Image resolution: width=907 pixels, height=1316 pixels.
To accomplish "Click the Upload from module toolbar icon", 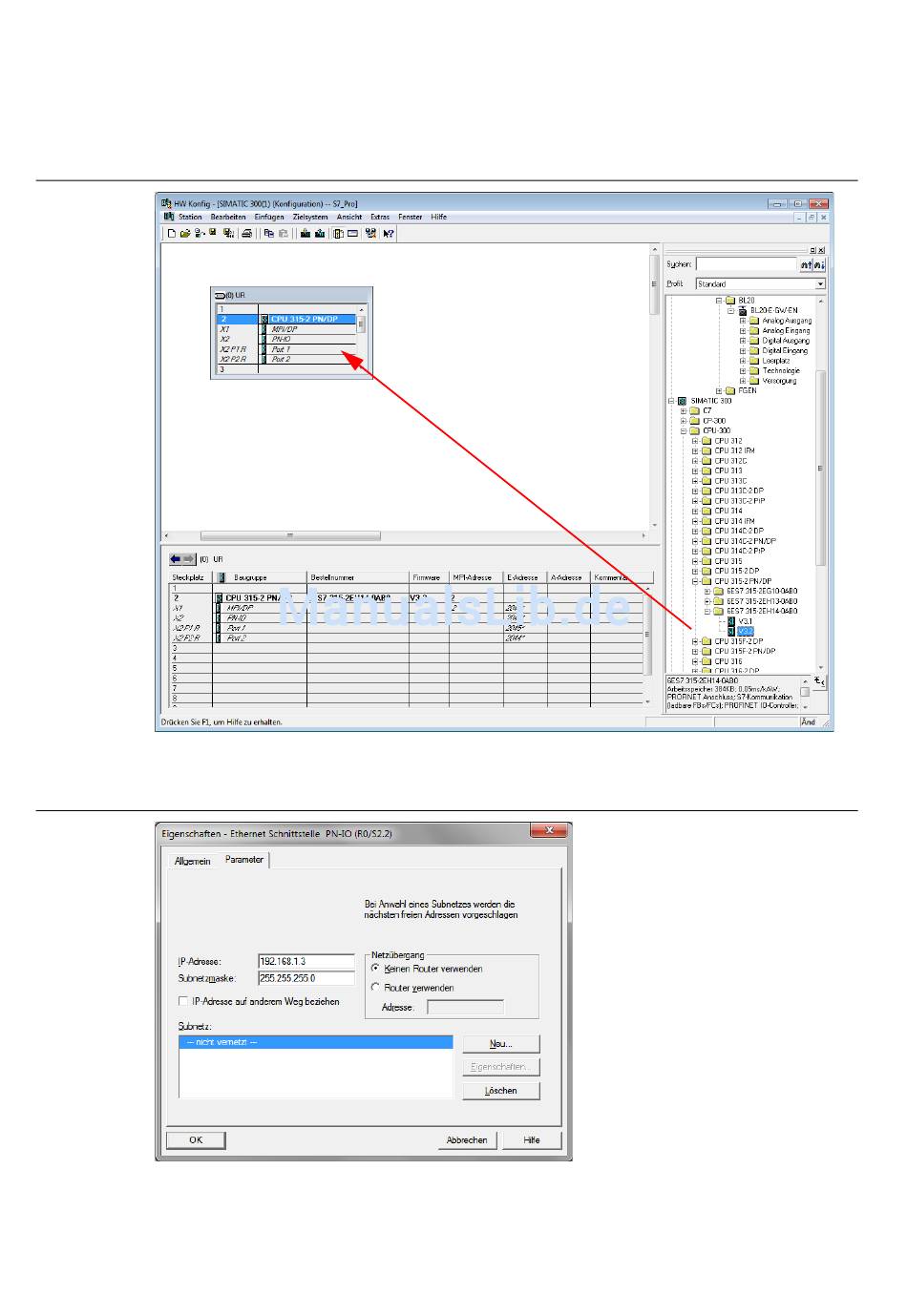I will (320, 233).
